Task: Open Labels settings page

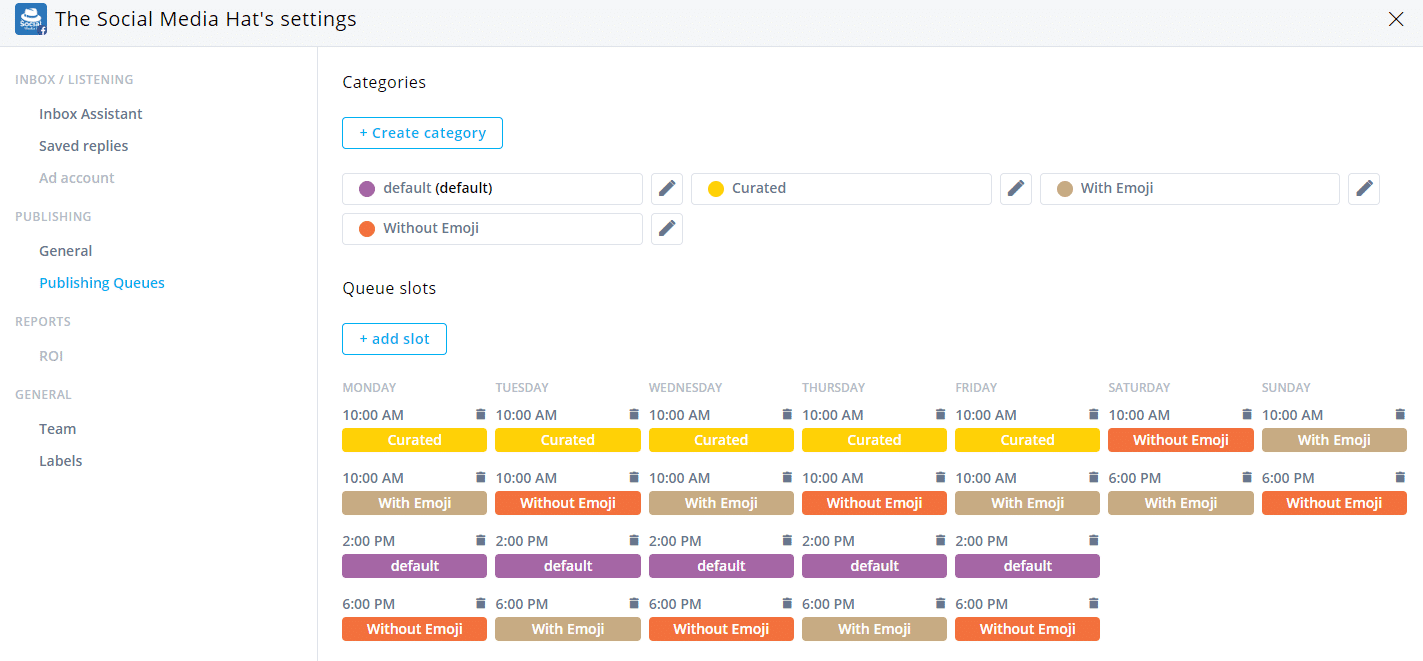Action: coord(61,461)
